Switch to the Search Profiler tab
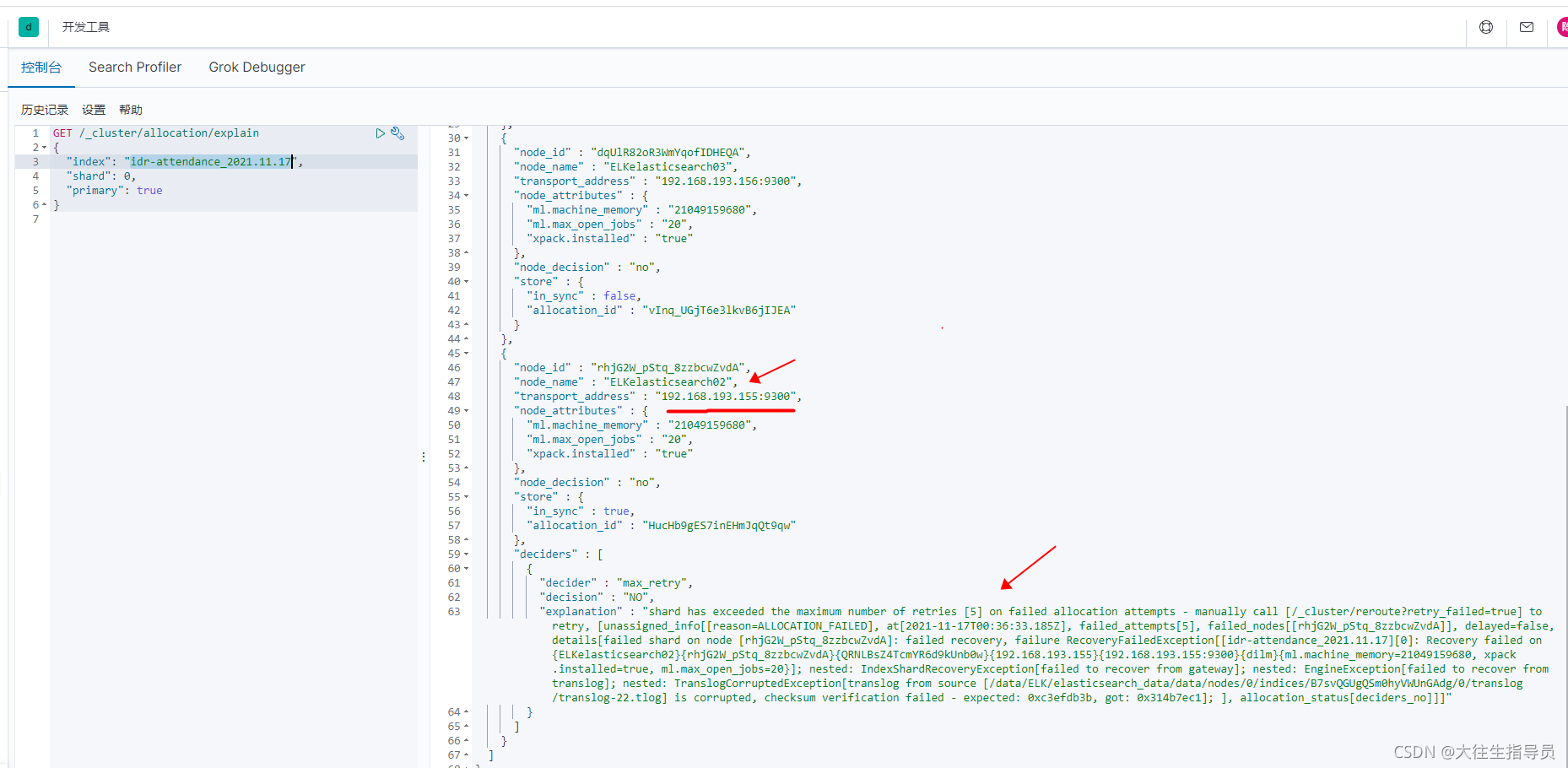Viewport: 1568px width, 768px height. (x=135, y=68)
